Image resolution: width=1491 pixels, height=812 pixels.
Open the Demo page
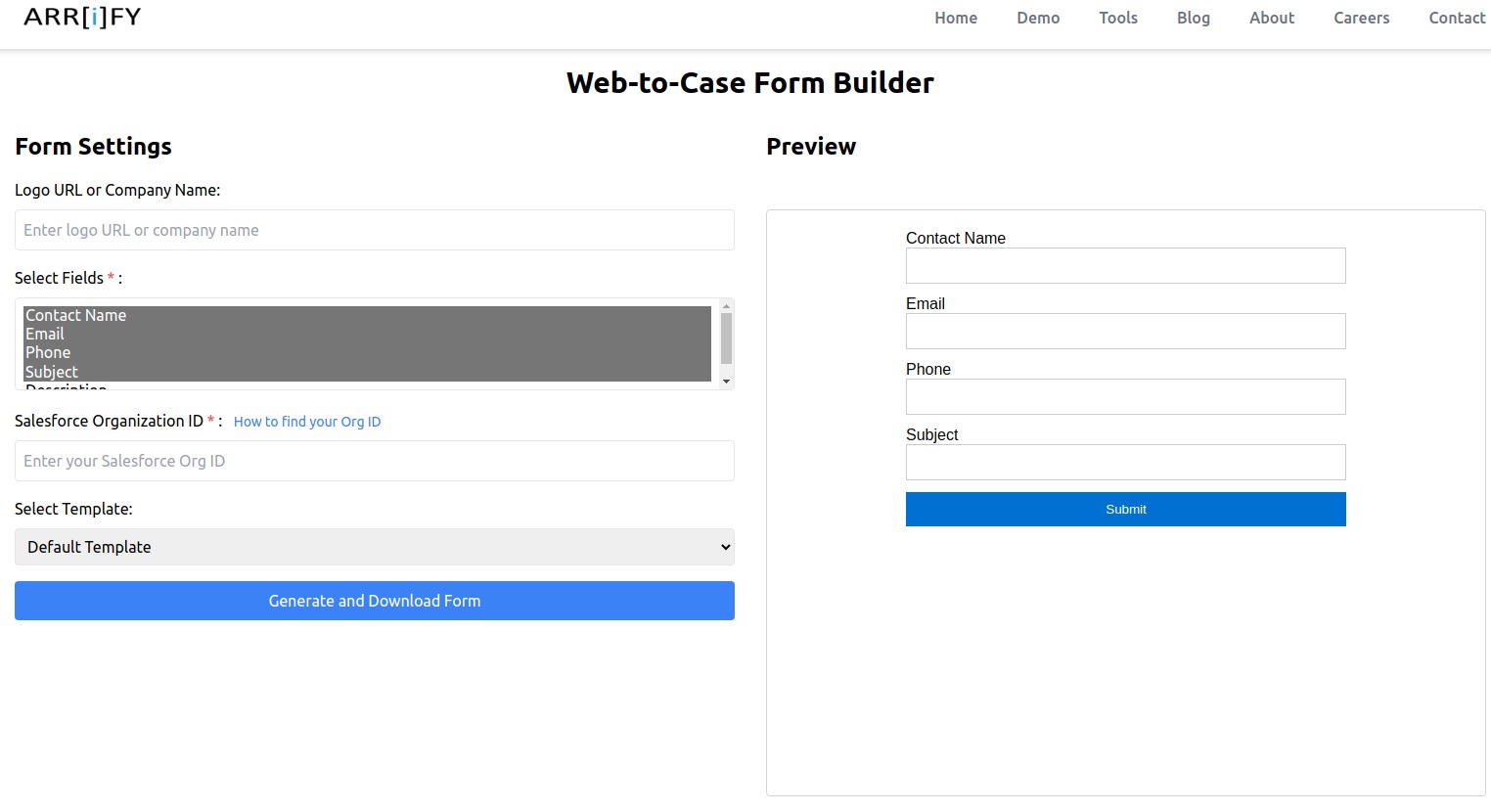click(1037, 18)
